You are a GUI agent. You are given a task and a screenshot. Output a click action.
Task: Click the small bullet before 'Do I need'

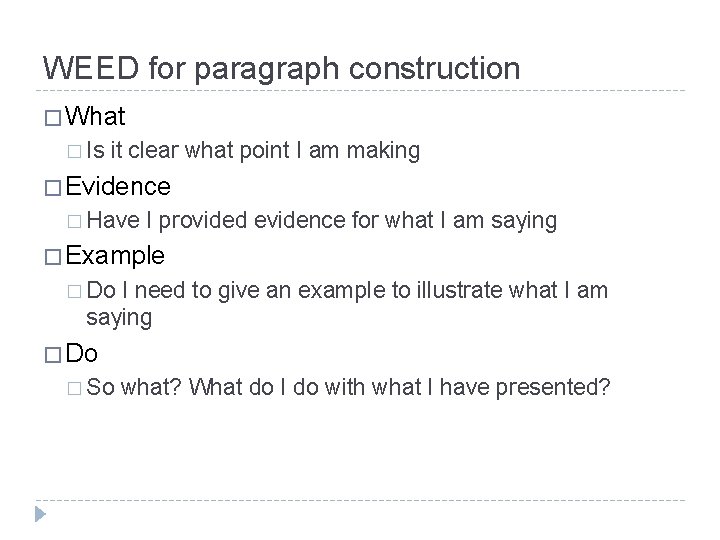click(x=74, y=292)
